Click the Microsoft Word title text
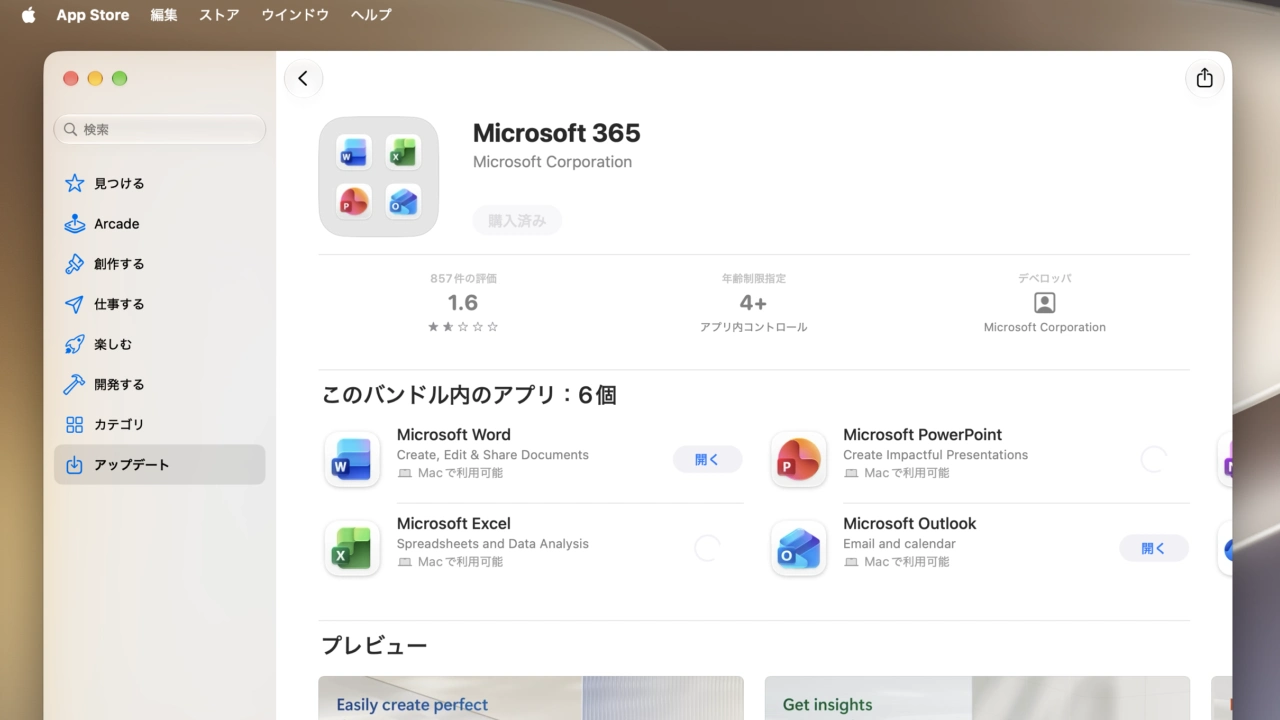Screen dimensions: 1280x720 pyautogui.click(x=453, y=435)
